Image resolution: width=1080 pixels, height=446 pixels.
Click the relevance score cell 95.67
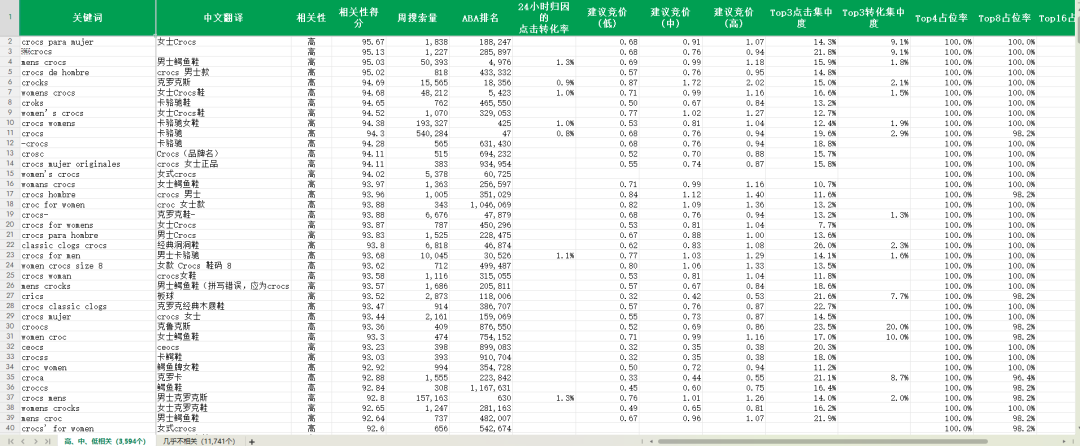[358, 42]
